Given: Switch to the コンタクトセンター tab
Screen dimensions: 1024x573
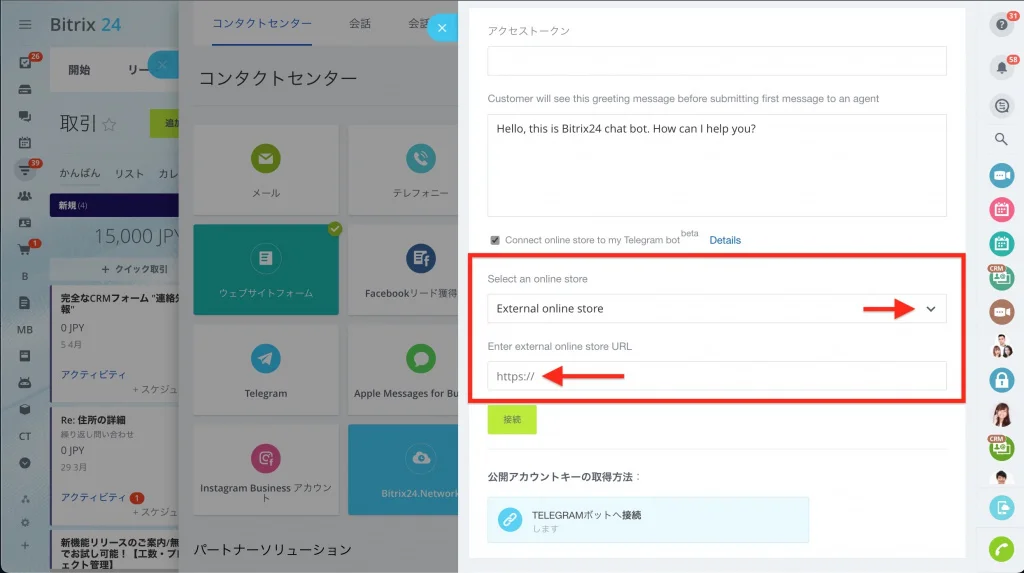Looking at the screenshot, I should pos(262,24).
